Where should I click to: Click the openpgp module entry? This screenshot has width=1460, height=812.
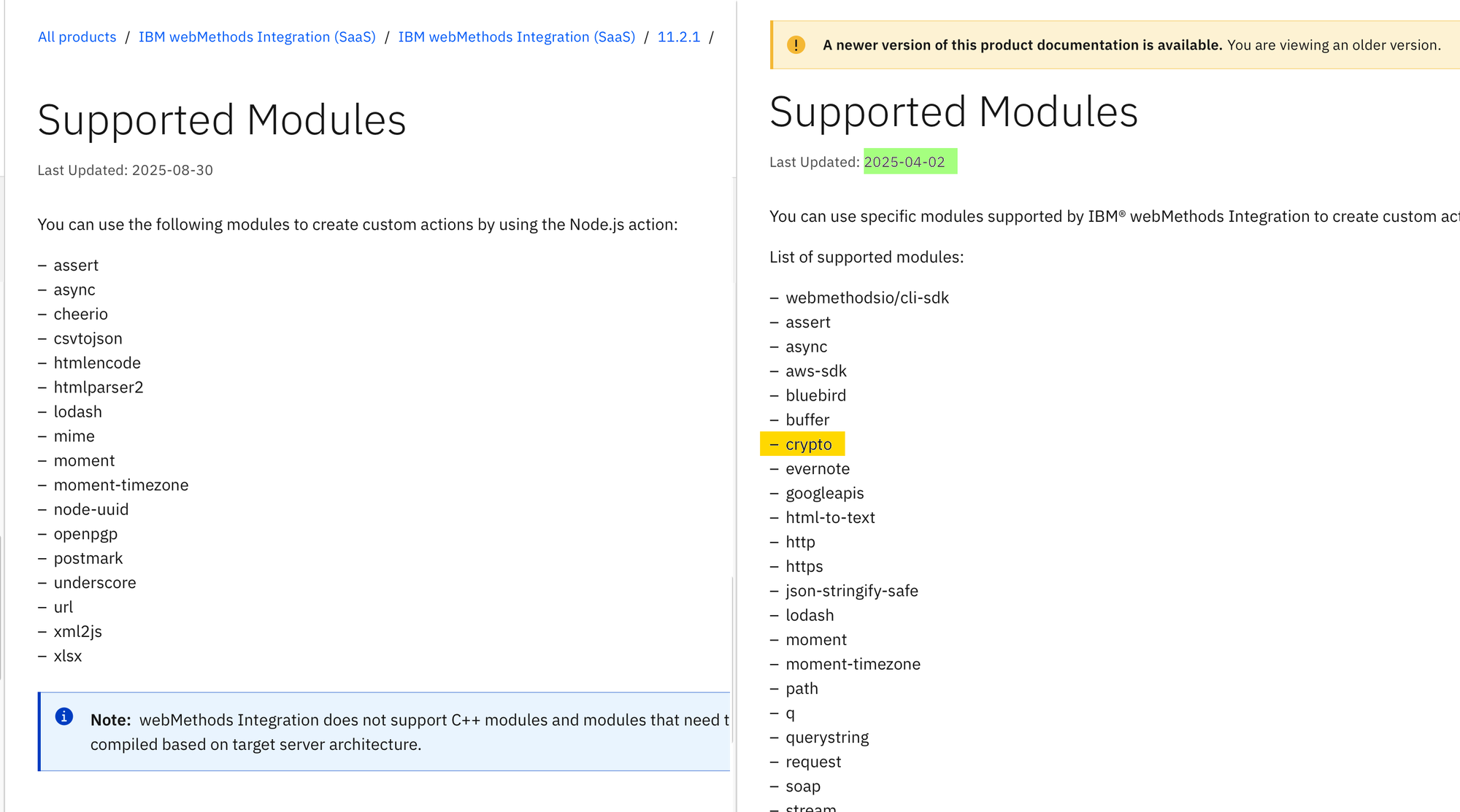point(85,534)
